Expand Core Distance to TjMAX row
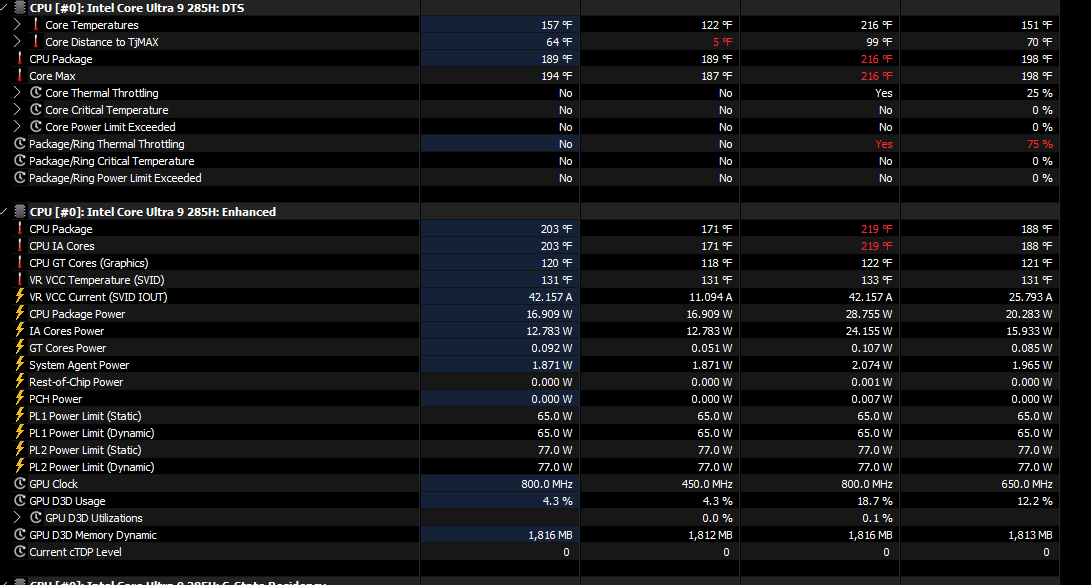This screenshot has height=585, width=1091. click(x=17, y=42)
